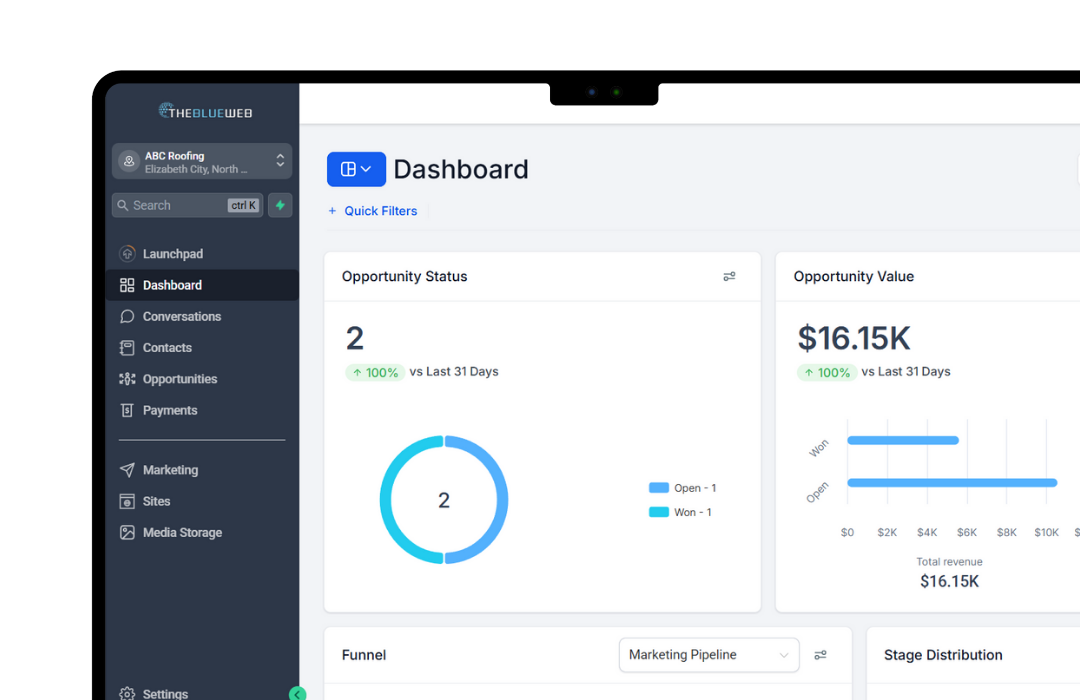Select Dashboard in the sidebar menu
This screenshot has width=1080, height=700.
(x=202, y=285)
